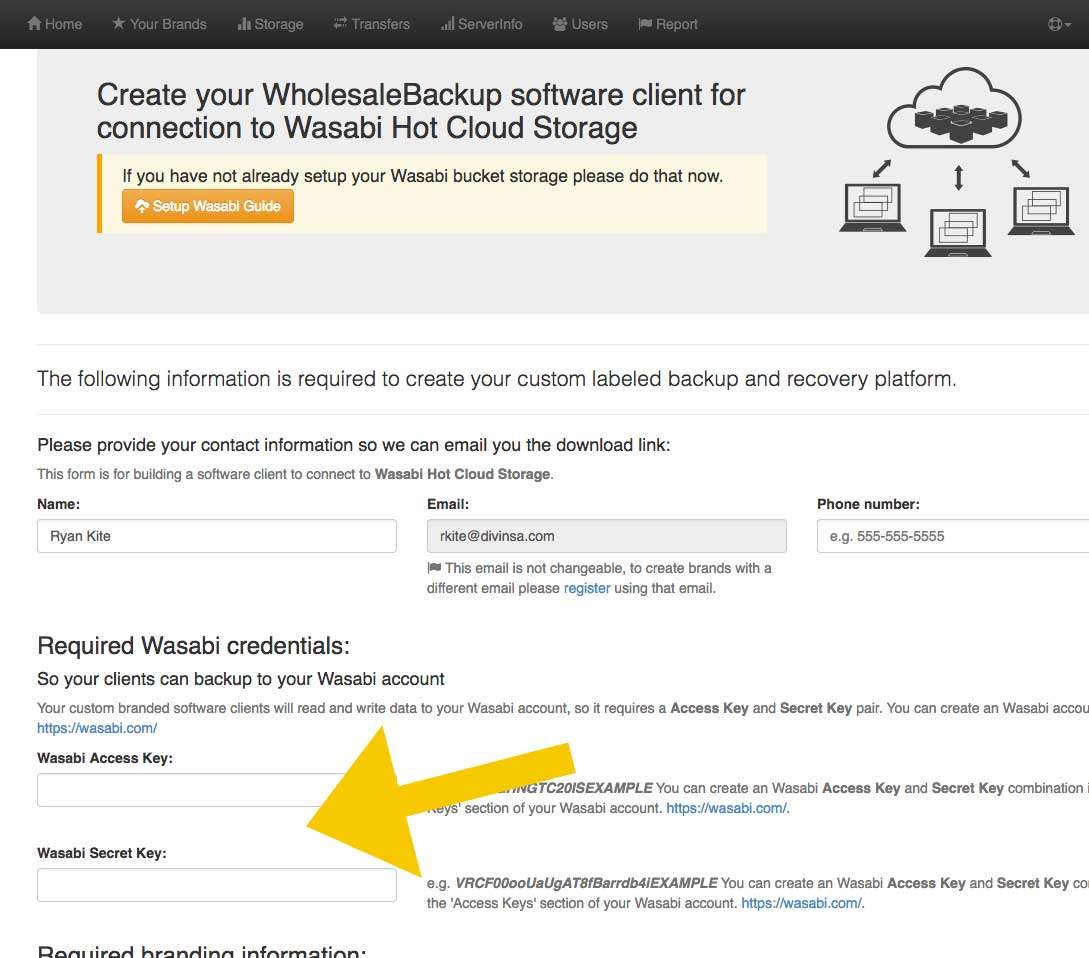1089x958 pixels.
Task: Click the 'Wasabi Hot Cloud Storage' bold text
Action: click(x=463, y=474)
